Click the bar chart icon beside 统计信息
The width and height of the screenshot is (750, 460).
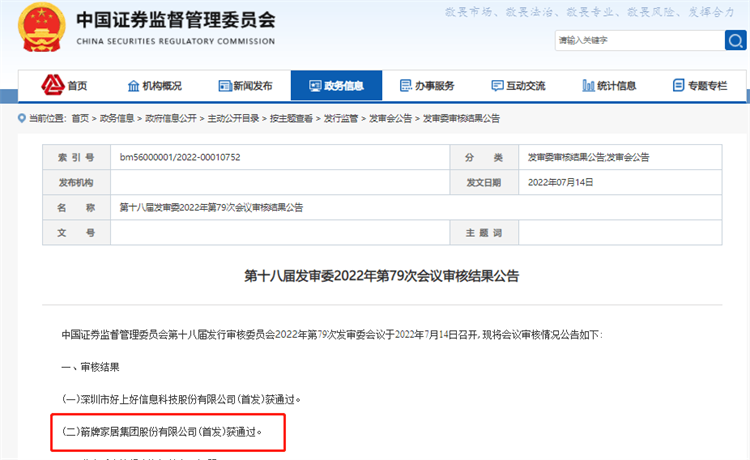click(588, 86)
